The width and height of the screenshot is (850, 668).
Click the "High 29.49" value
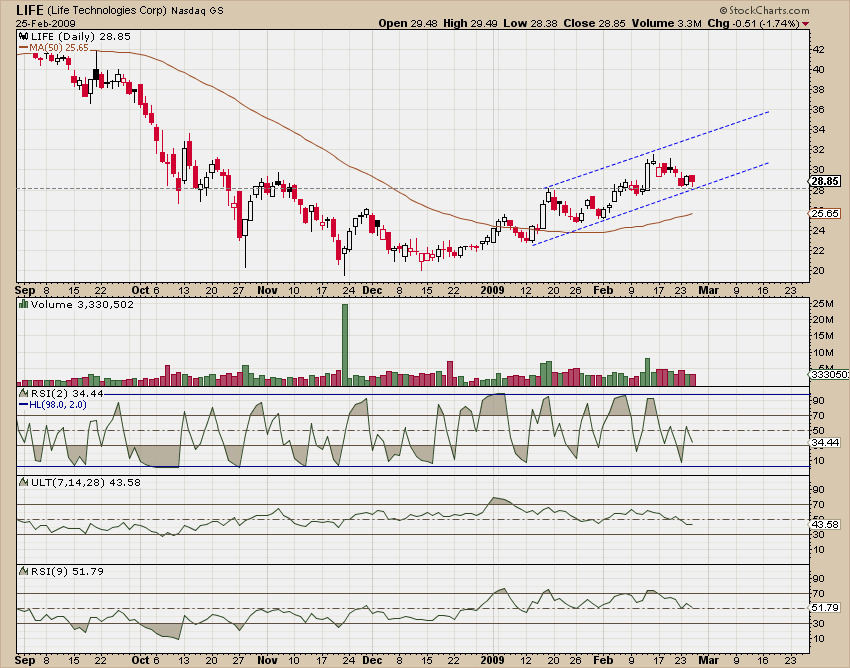pyautogui.click(x=470, y=23)
